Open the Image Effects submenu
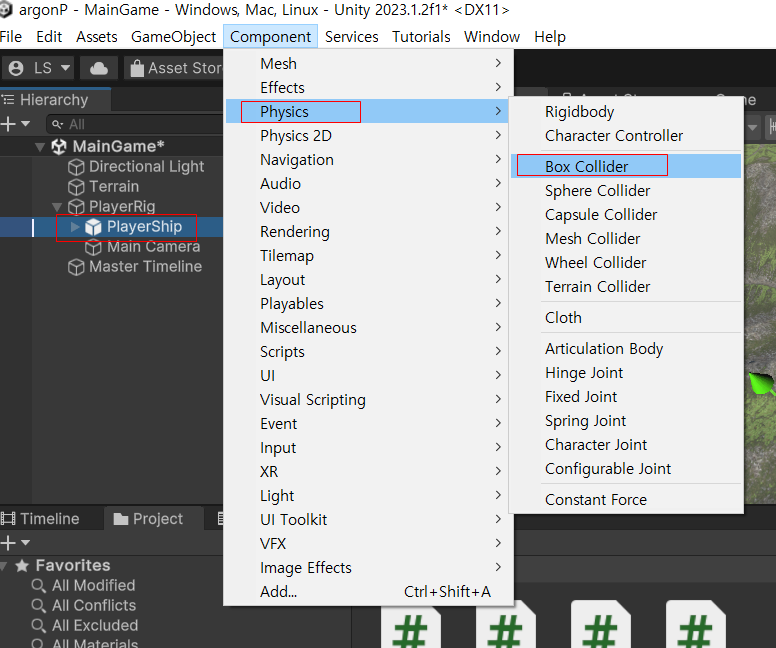This screenshot has width=776, height=648. [368, 567]
